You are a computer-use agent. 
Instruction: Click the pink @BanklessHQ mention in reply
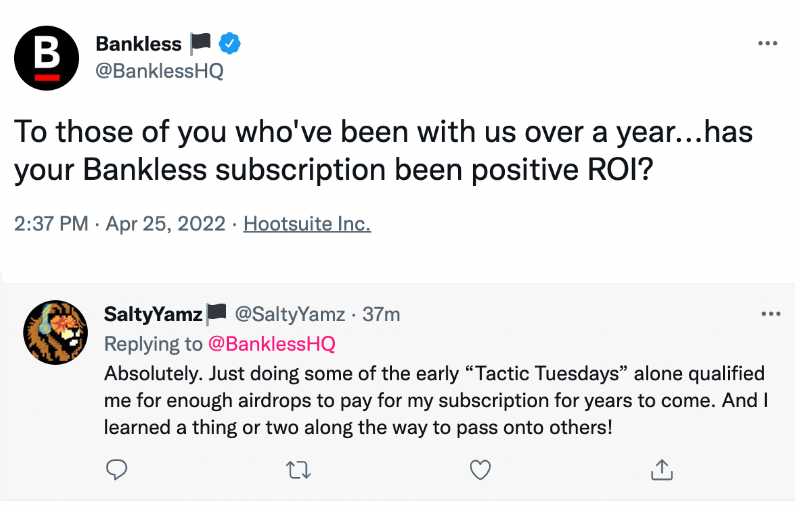271,344
